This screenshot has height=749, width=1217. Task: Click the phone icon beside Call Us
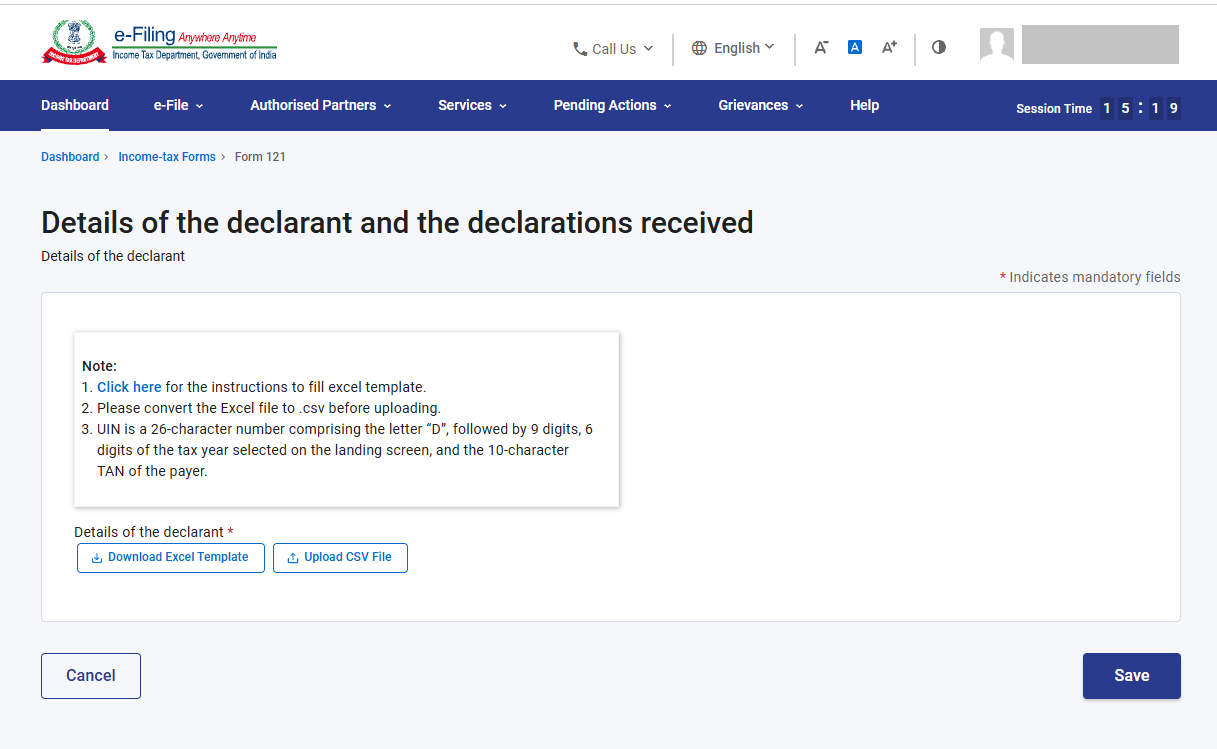click(579, 48)
